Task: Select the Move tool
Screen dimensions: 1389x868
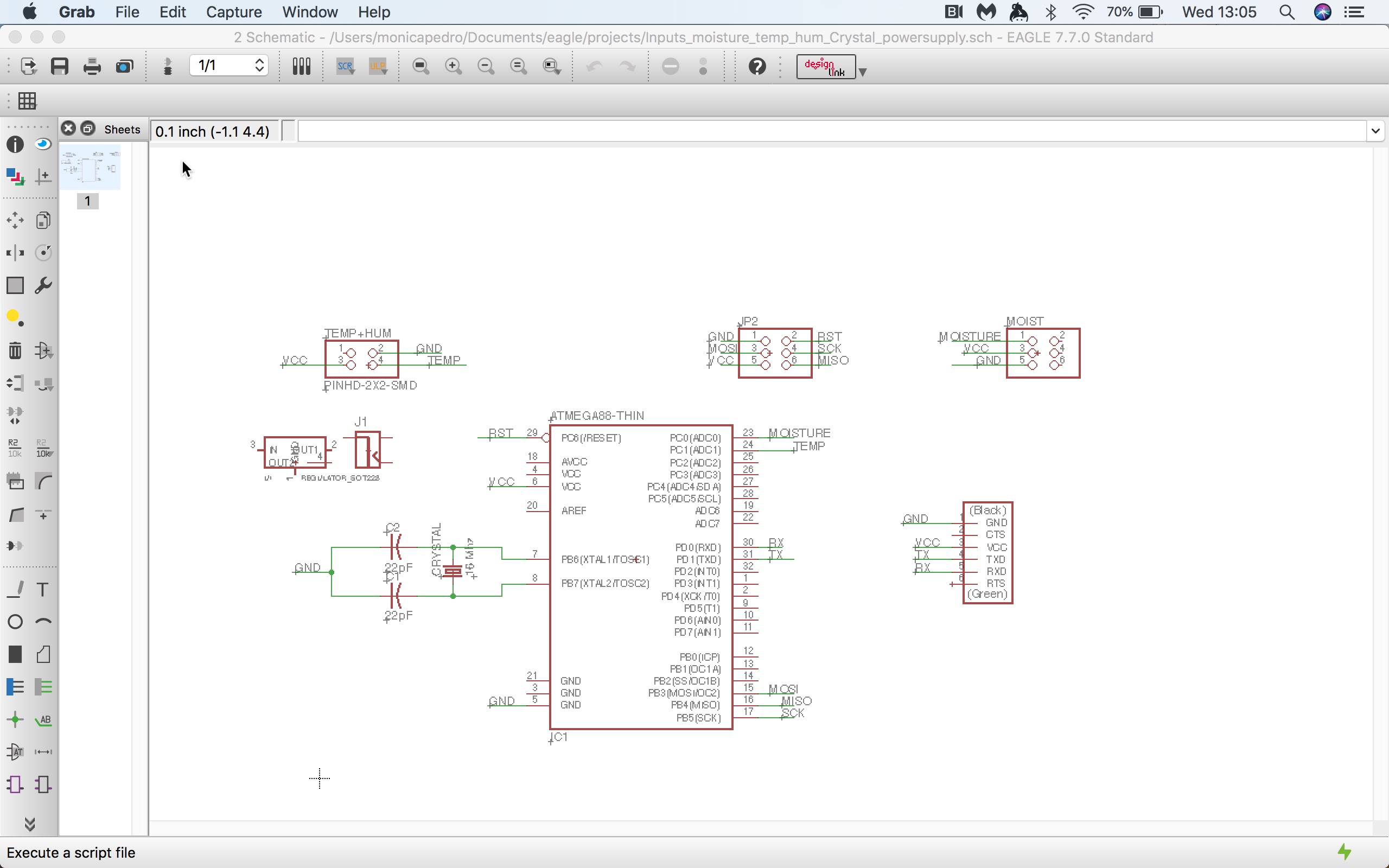Action: 15,220
